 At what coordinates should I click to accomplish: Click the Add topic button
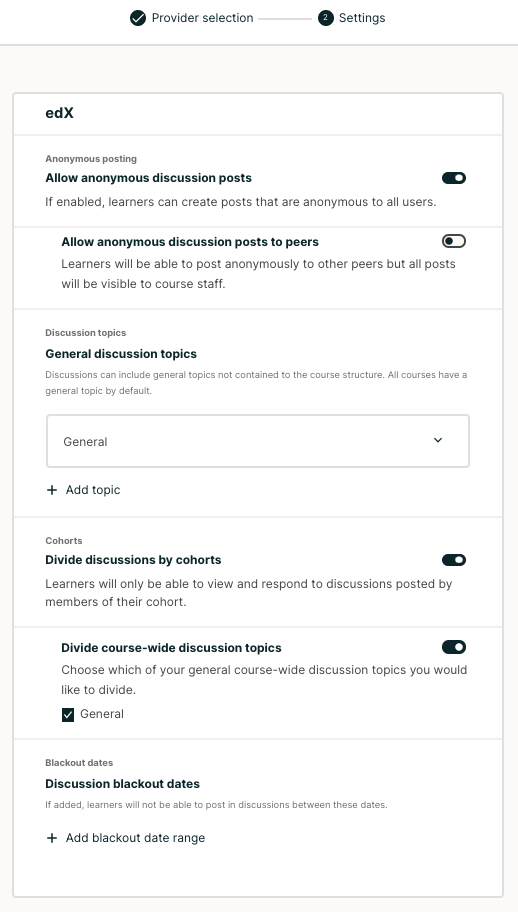click(83, 490)
